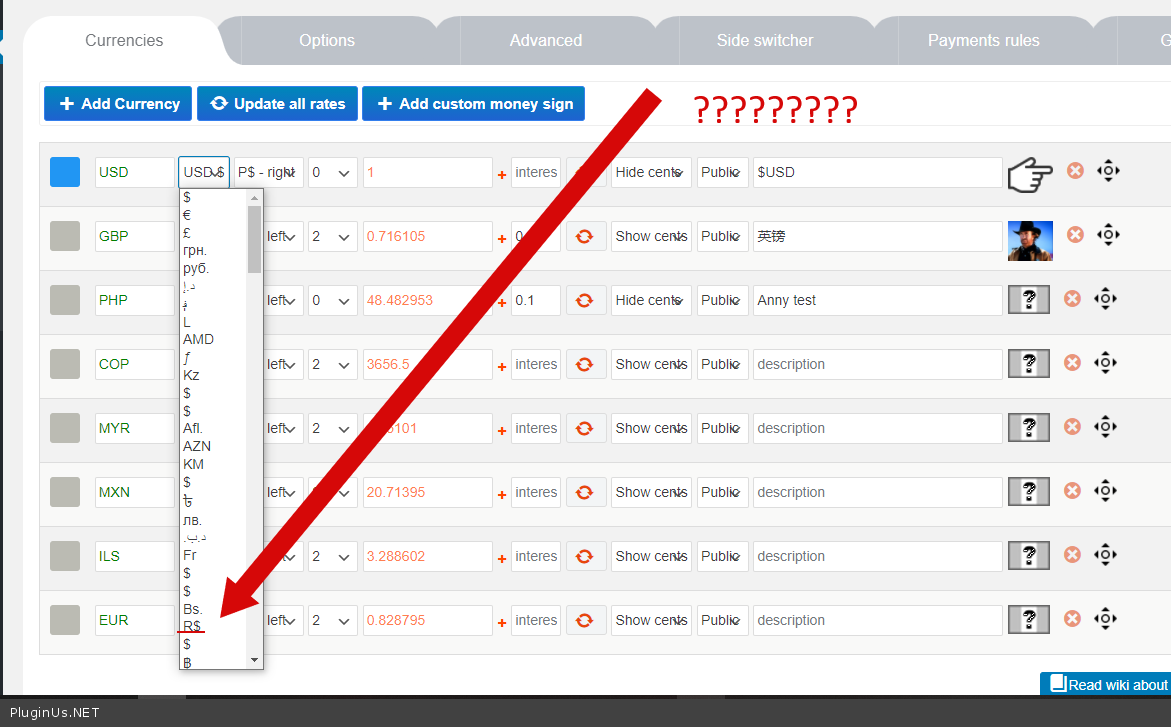
Task: Set ILS as the default currency
Action: click(65, 556)
